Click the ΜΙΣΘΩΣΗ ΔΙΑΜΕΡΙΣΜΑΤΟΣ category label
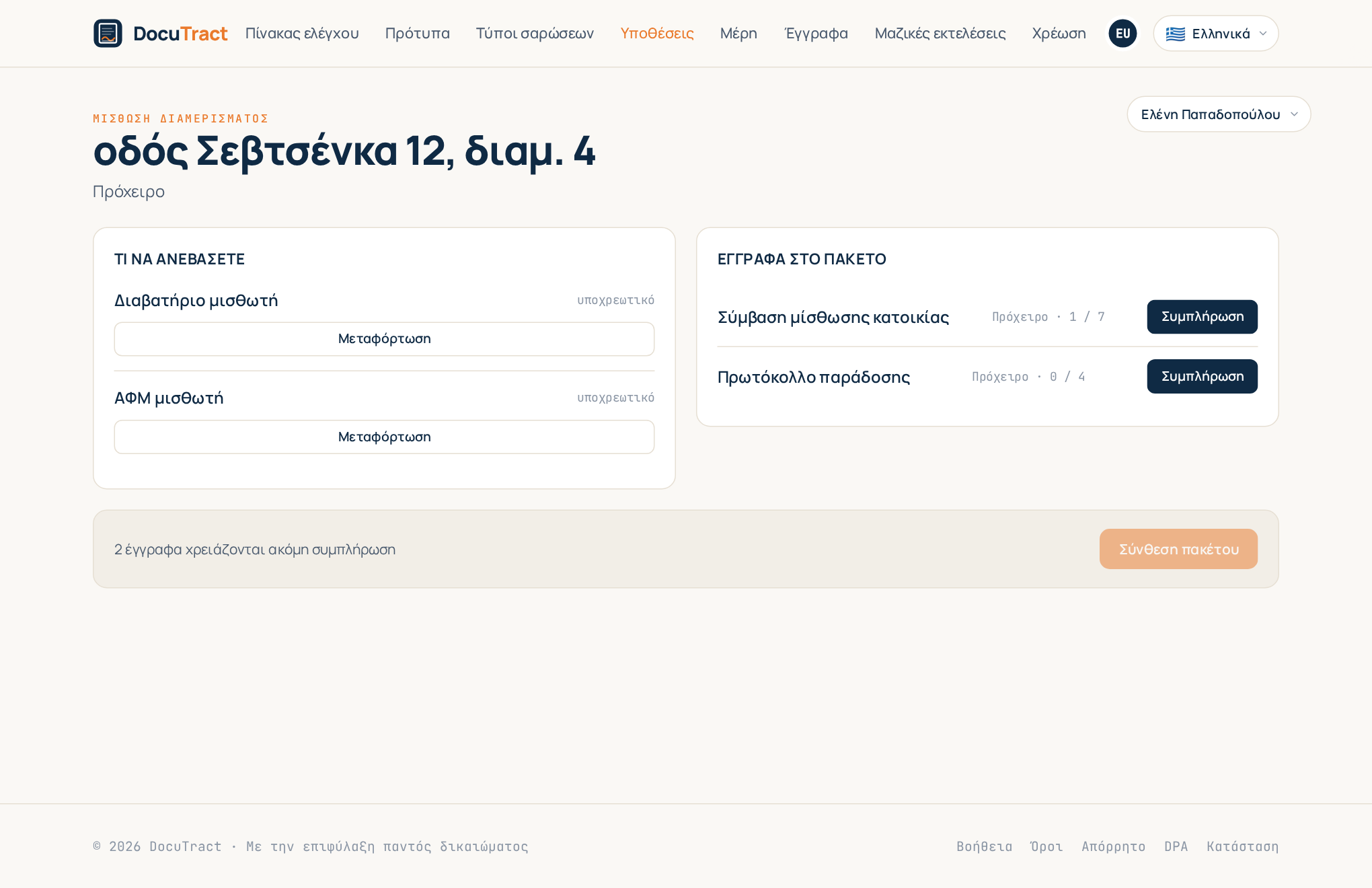The width and height of the screenshot is (1372, 888). (x=180, y=118)
